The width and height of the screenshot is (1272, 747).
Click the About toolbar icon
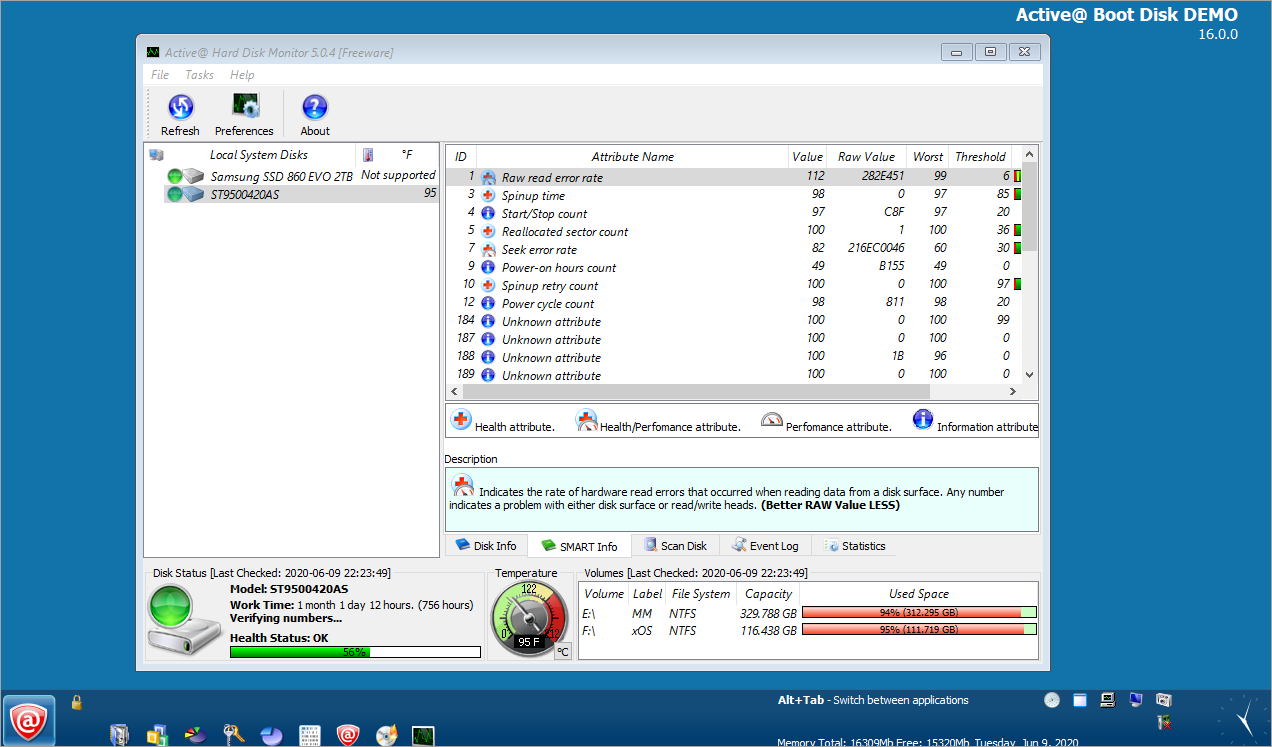point(315,107)
